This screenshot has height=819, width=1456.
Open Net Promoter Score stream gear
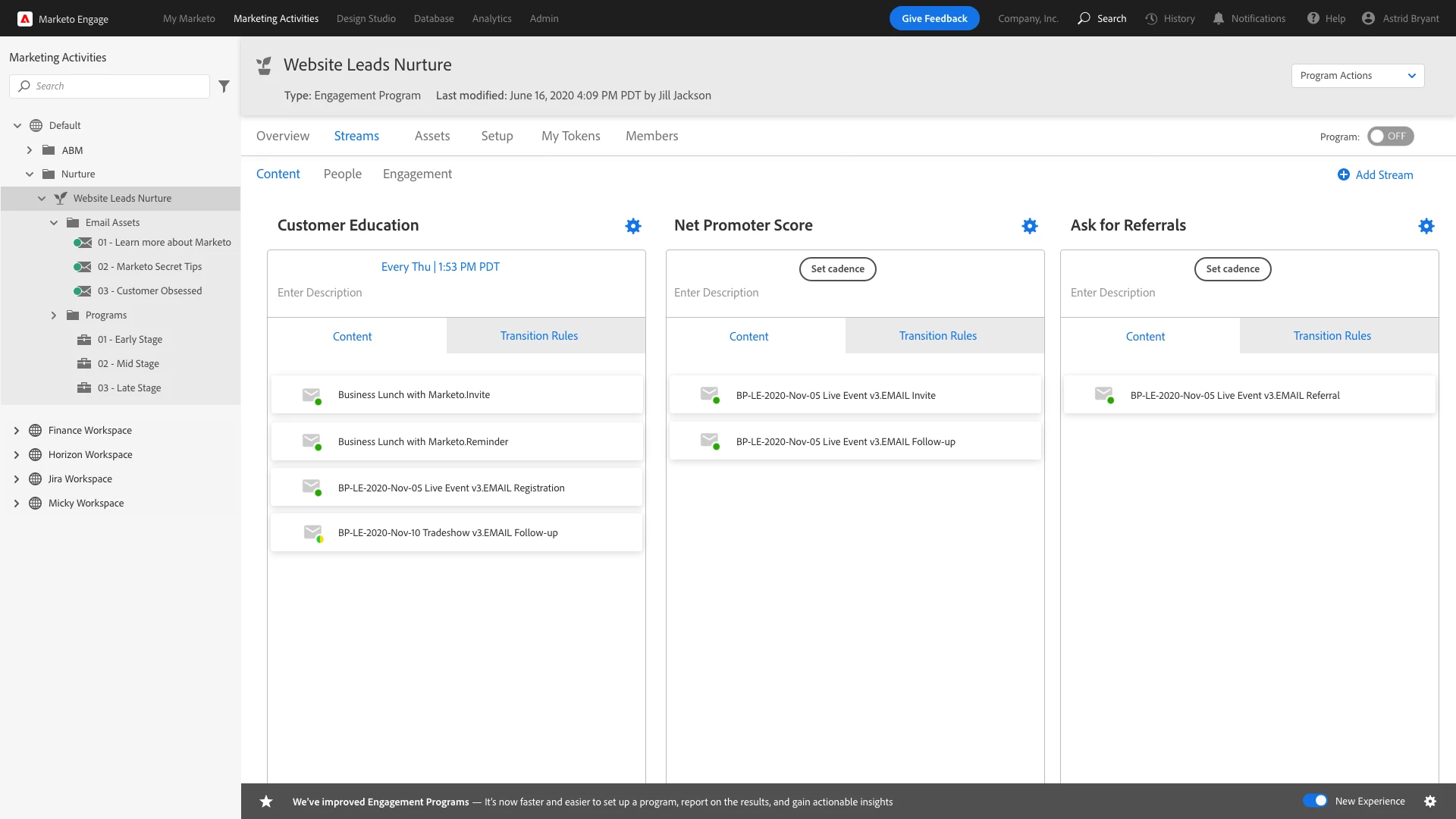tap(1030, 226)
